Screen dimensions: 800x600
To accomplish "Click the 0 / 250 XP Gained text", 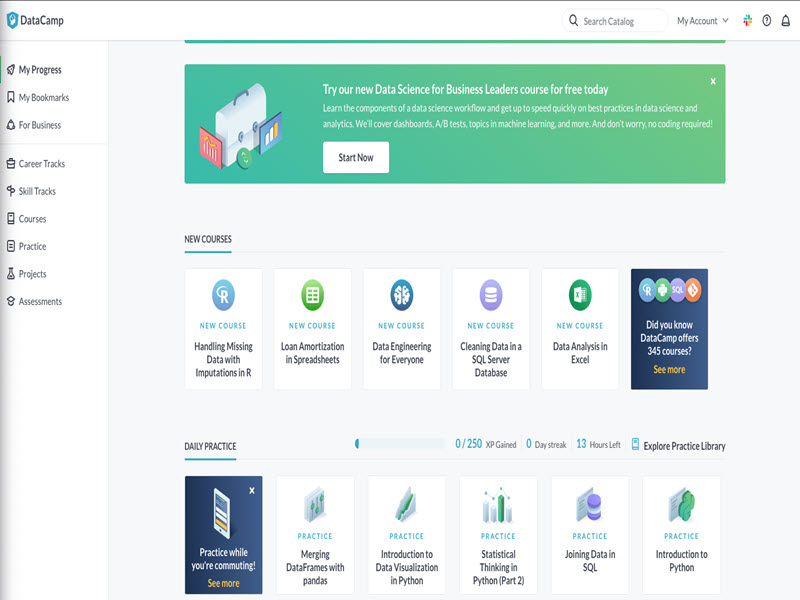I will click(485, 444).
